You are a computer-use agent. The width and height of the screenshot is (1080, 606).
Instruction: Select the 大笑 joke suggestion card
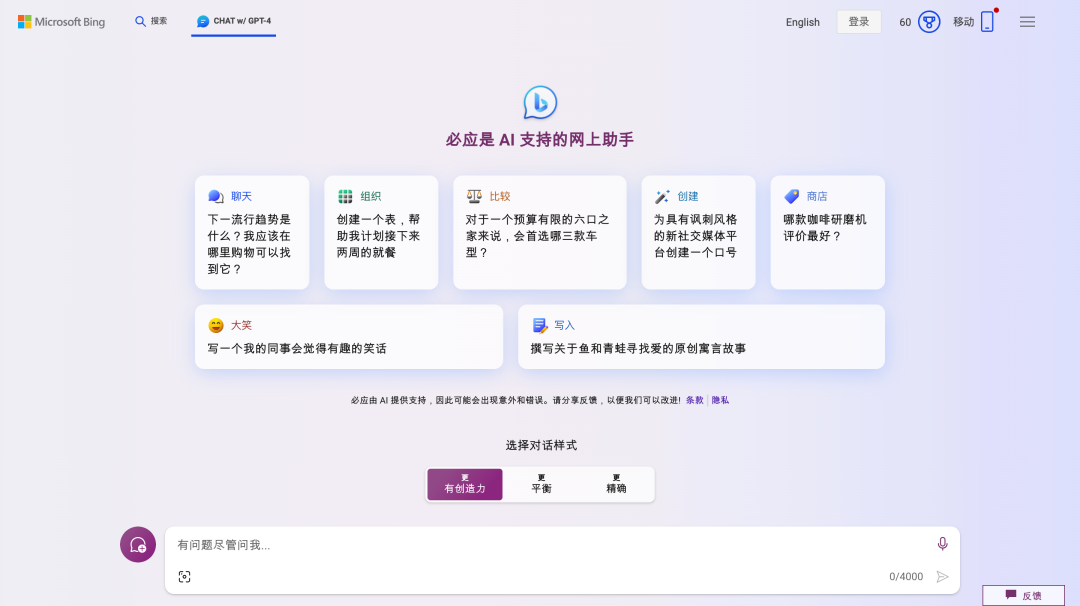[349, 337]
